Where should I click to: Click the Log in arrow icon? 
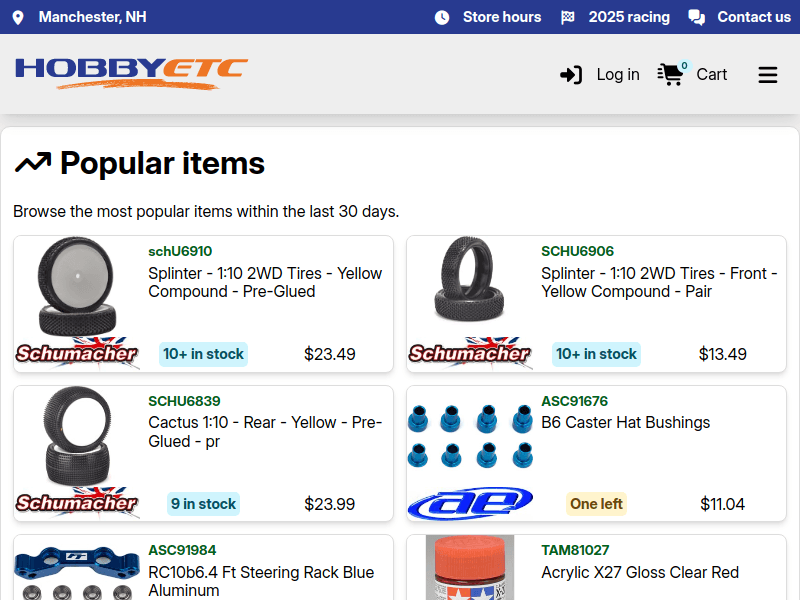tap(571, 75)
